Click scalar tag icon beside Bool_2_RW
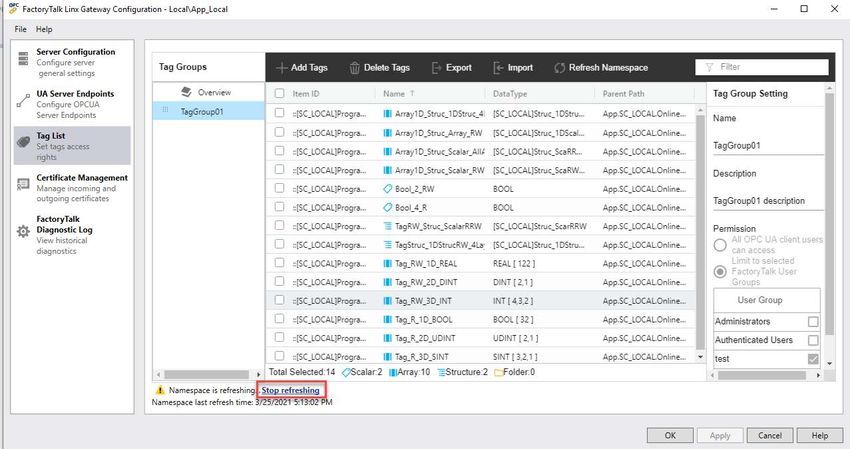Image resolution: width=850 pixels, height=449 pixels. [388, 189]
